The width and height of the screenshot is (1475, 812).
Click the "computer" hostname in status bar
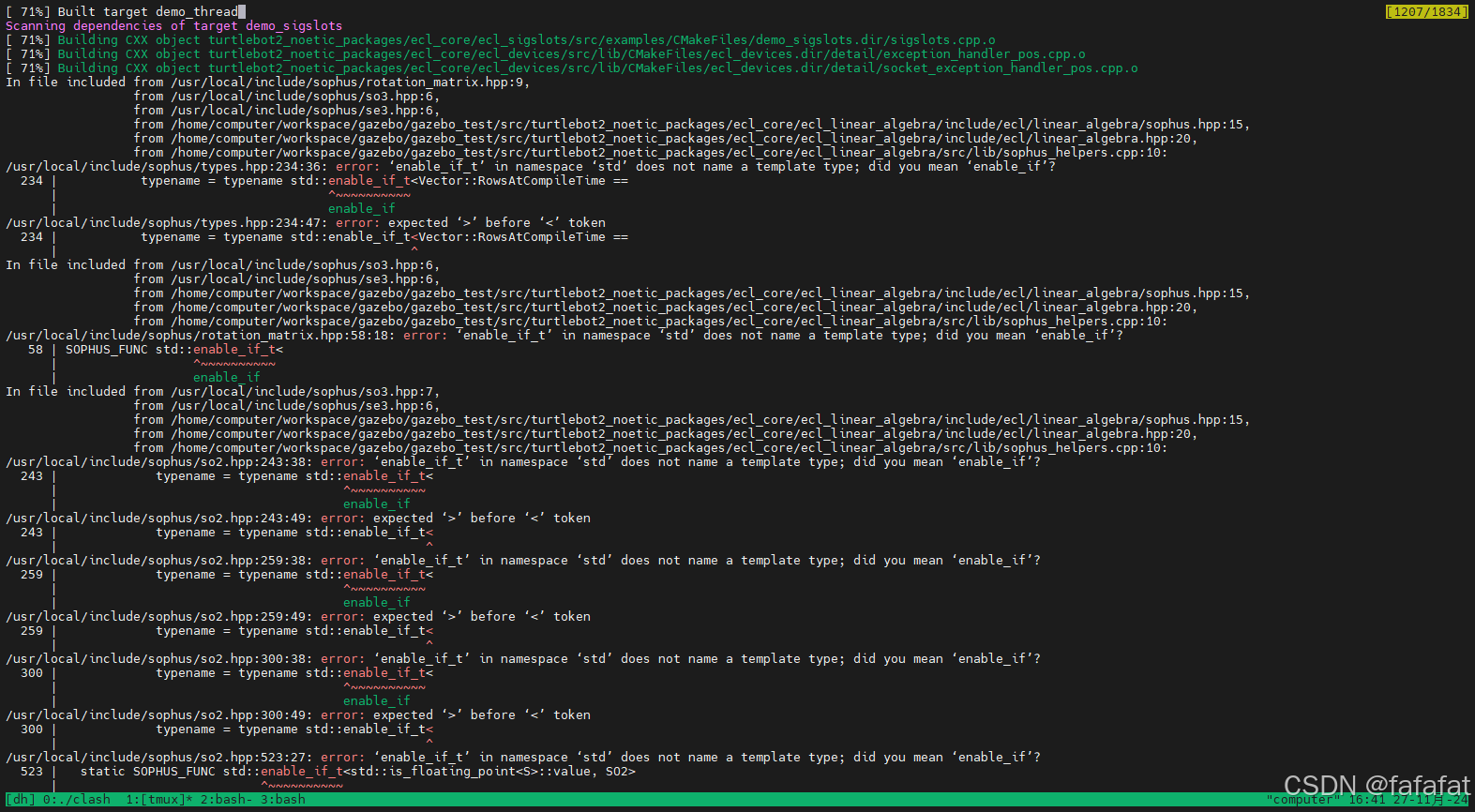click(1303, 800)
